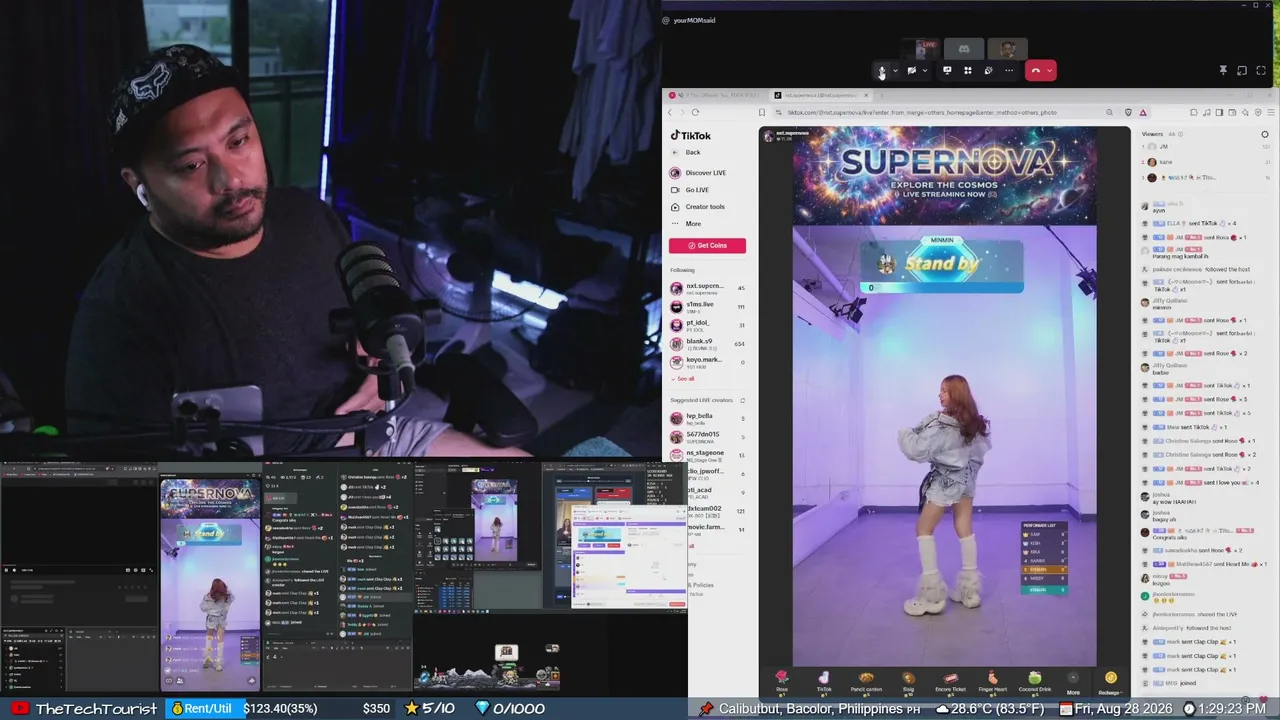1280x720 pixels.
Task: Open followed account koyo.mark... in sidebar
Action: click(707, 361)
